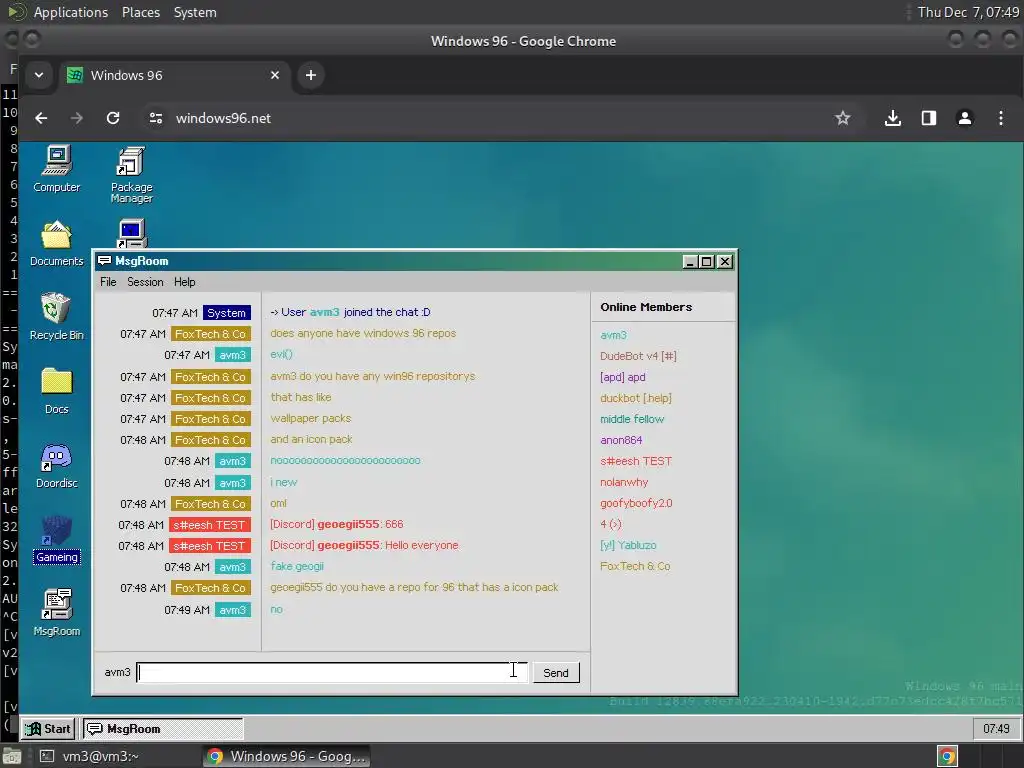Viewport: 1024px width, 768px height.
Task: Open the Applications menu in the top panel
Action: (71, 12)
